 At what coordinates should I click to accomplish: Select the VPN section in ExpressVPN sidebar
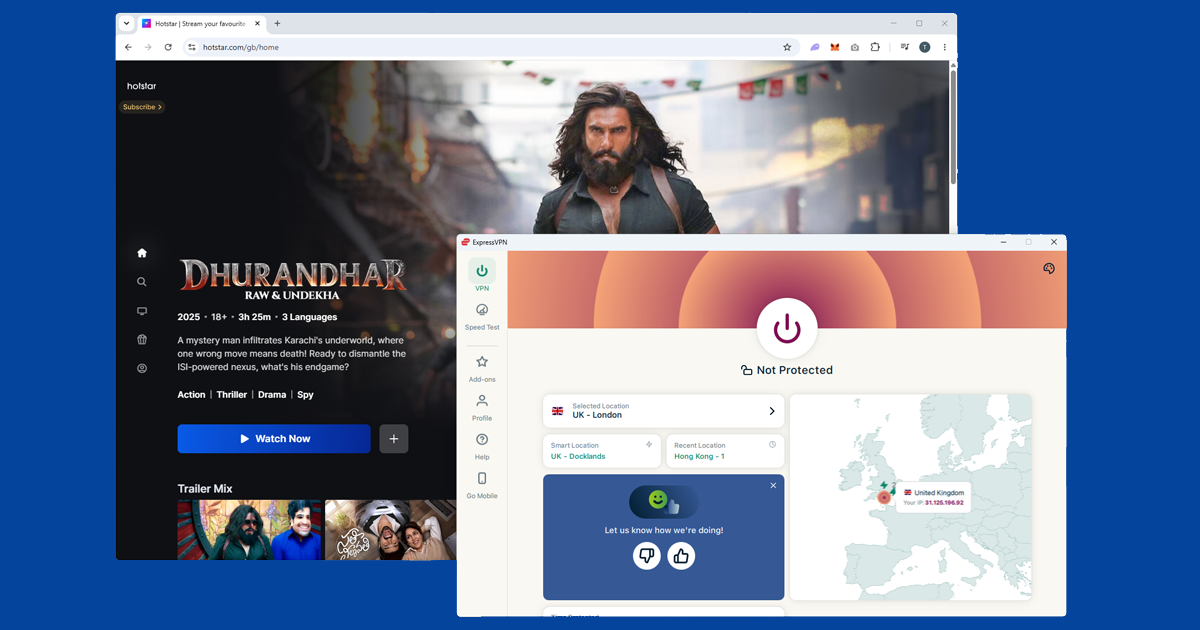click(x=482, y=275)
